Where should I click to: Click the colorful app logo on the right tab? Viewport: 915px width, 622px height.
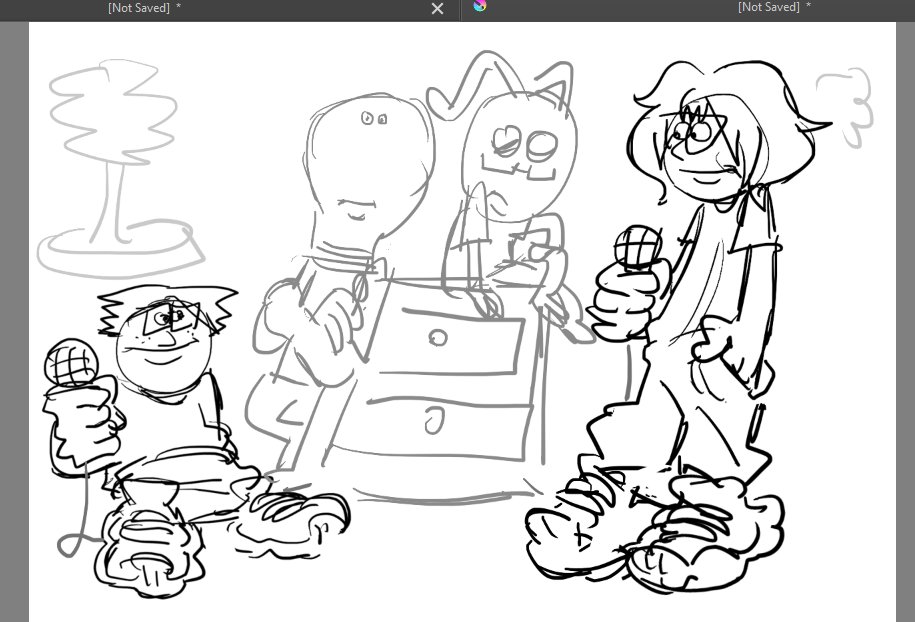[480, 5]
